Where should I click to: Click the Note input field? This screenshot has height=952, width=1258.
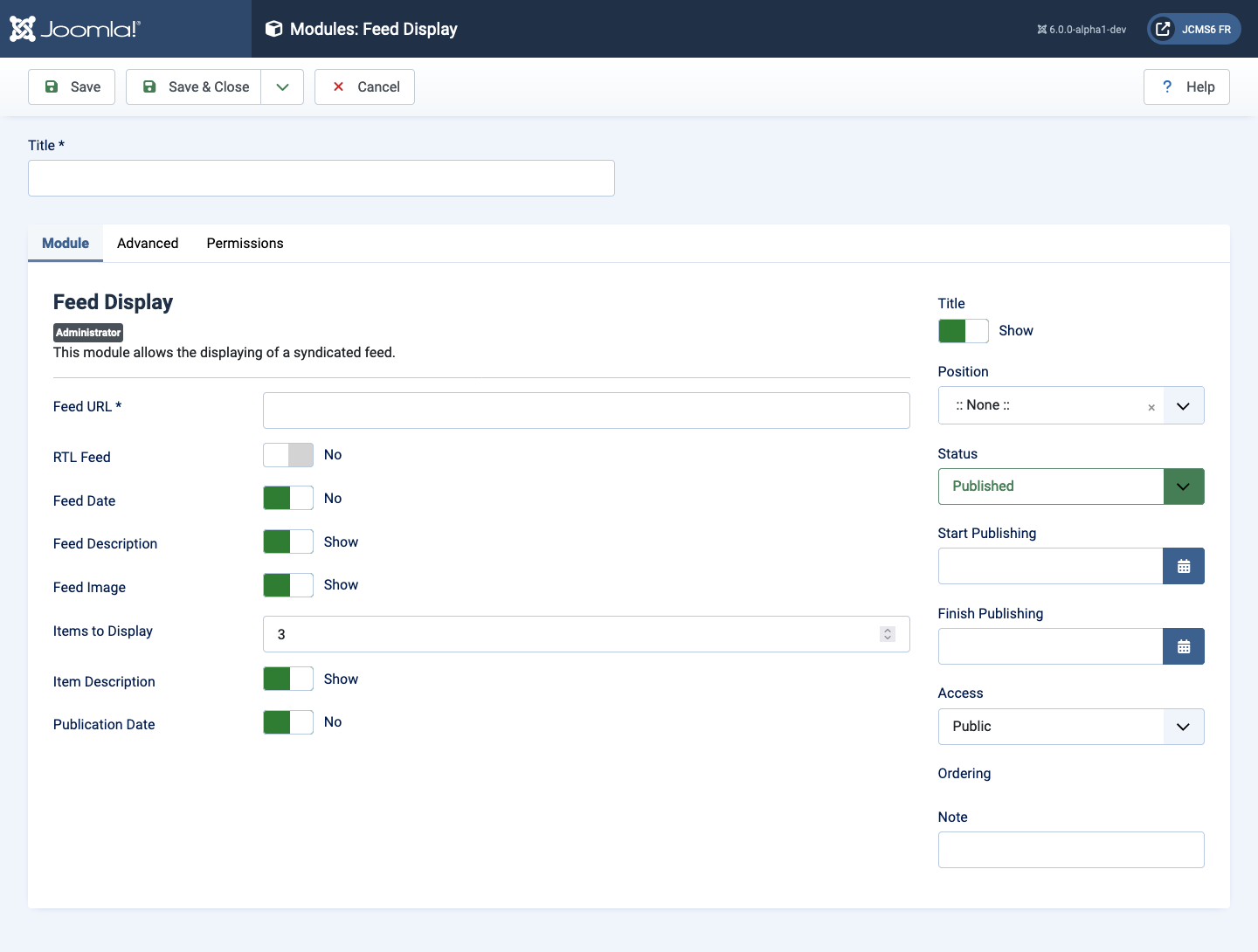point(1071,850)
